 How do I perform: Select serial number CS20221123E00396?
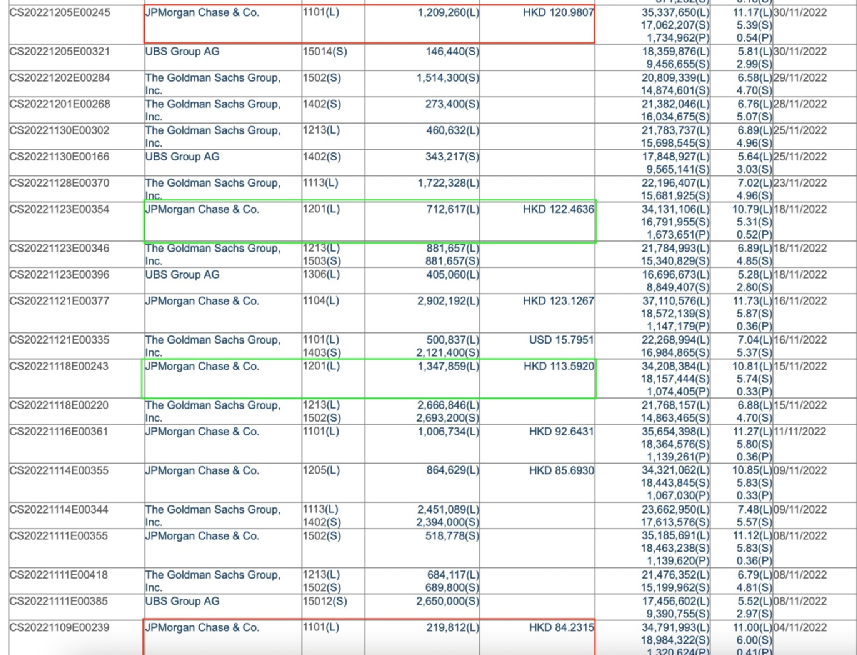pos(60,274)
